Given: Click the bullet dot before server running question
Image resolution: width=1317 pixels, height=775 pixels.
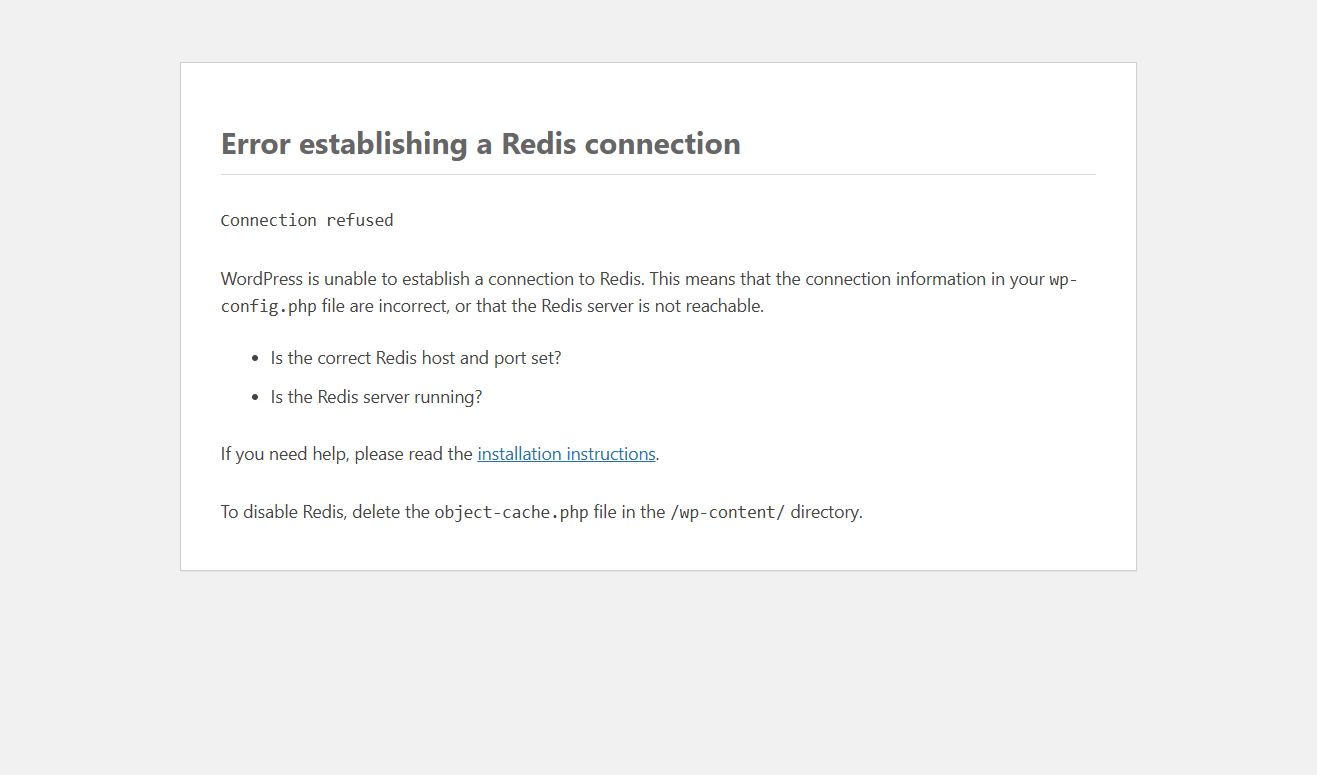Looking at the screenshot, I should (x=255, y=398).
